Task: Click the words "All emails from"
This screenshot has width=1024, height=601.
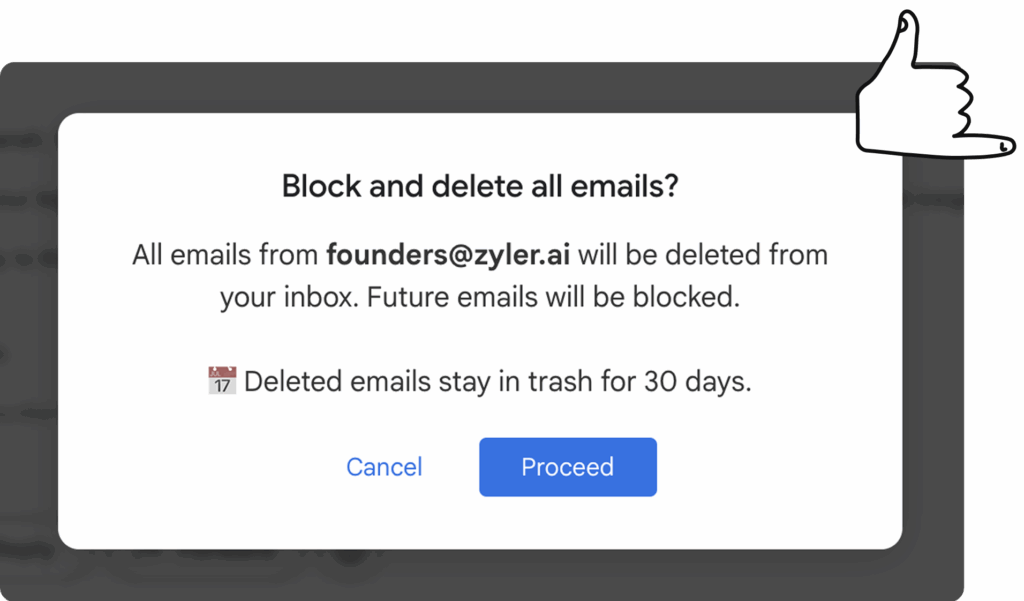Action: pos(225,255)
